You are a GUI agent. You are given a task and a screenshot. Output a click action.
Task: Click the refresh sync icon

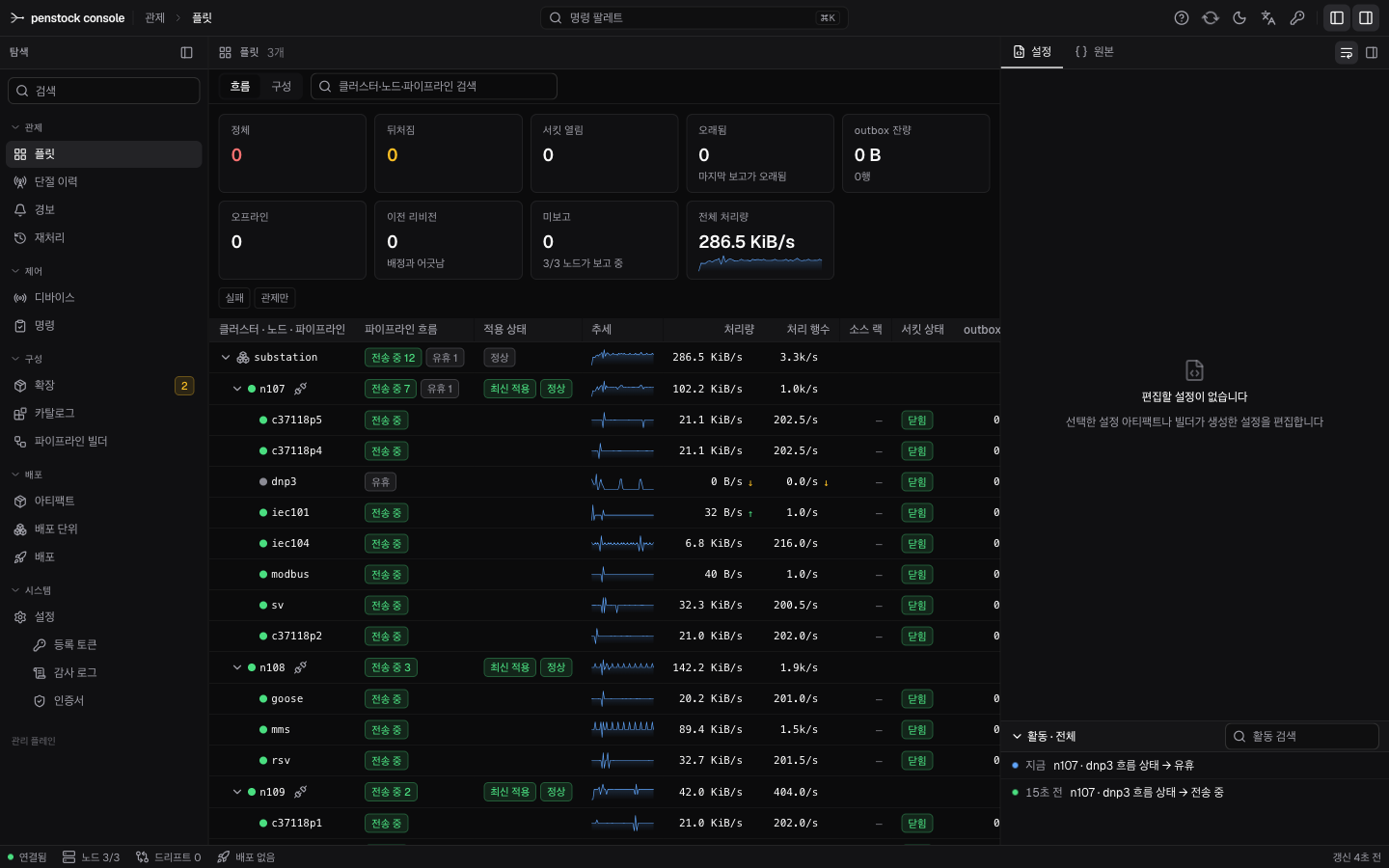point(1211,18)
